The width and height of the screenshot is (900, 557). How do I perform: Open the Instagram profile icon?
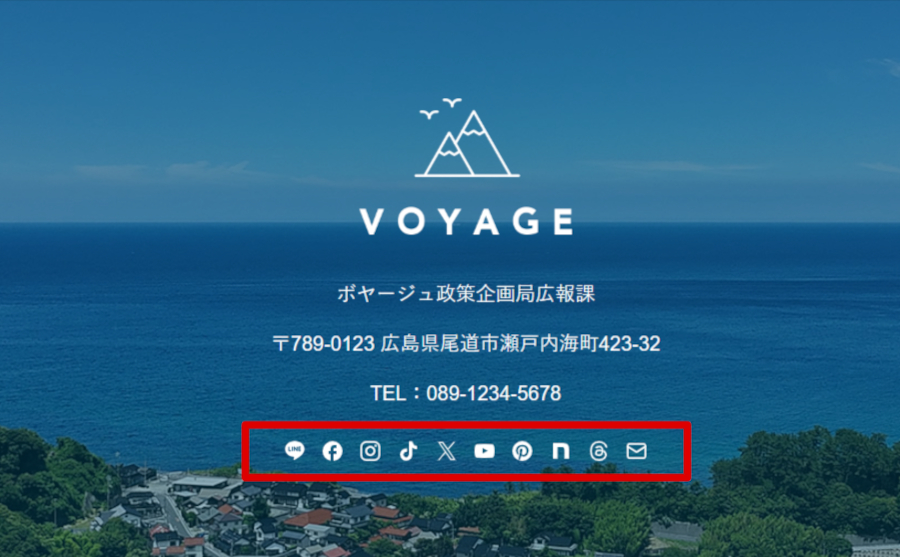coord(370,451)
